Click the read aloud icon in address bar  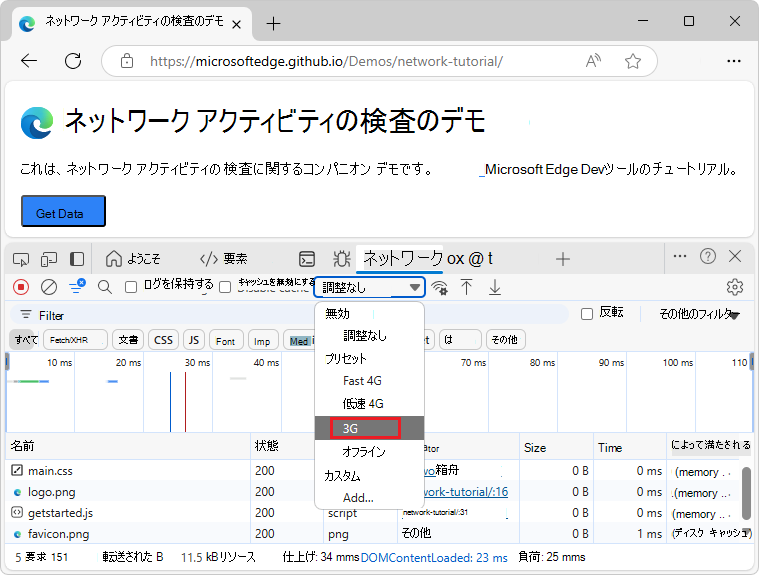593,61
